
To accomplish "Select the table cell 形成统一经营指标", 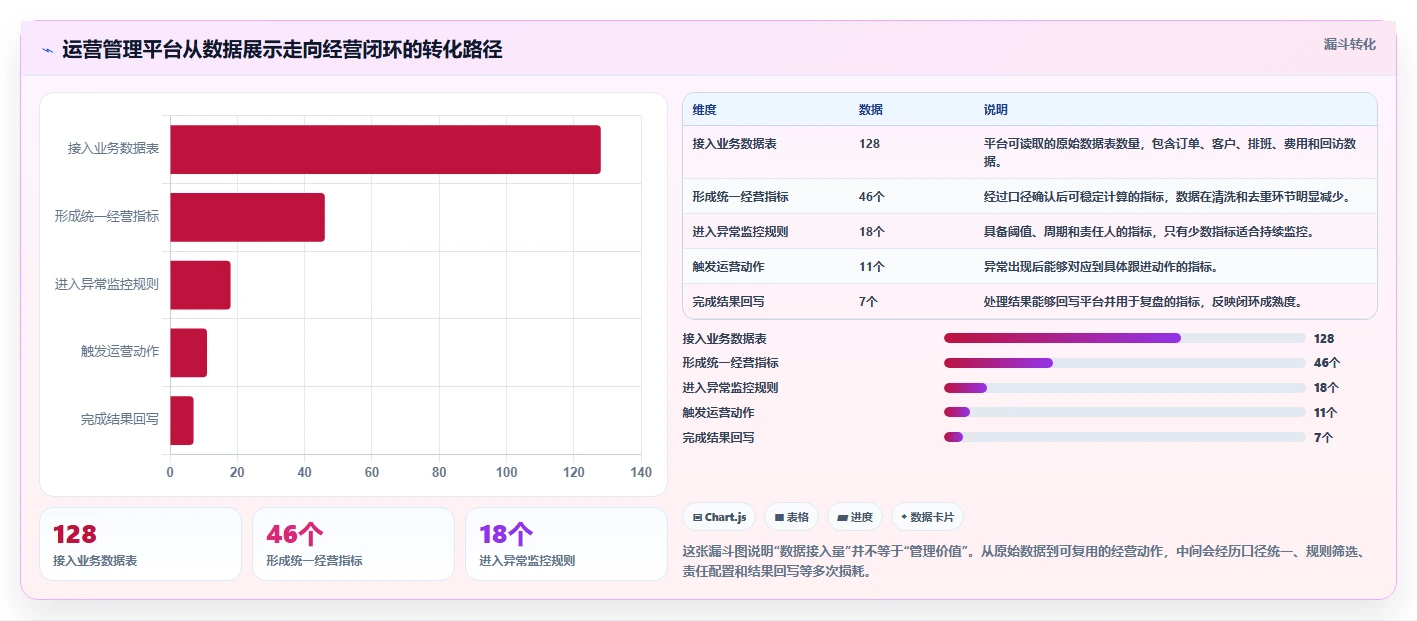I will pos(740,197).
